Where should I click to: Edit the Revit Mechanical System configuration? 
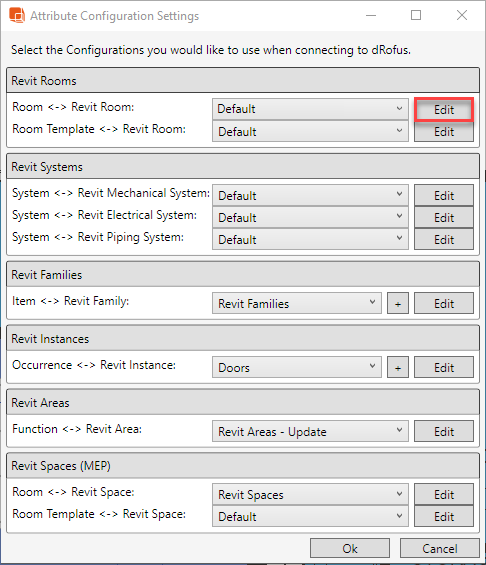tap(444, 195)
